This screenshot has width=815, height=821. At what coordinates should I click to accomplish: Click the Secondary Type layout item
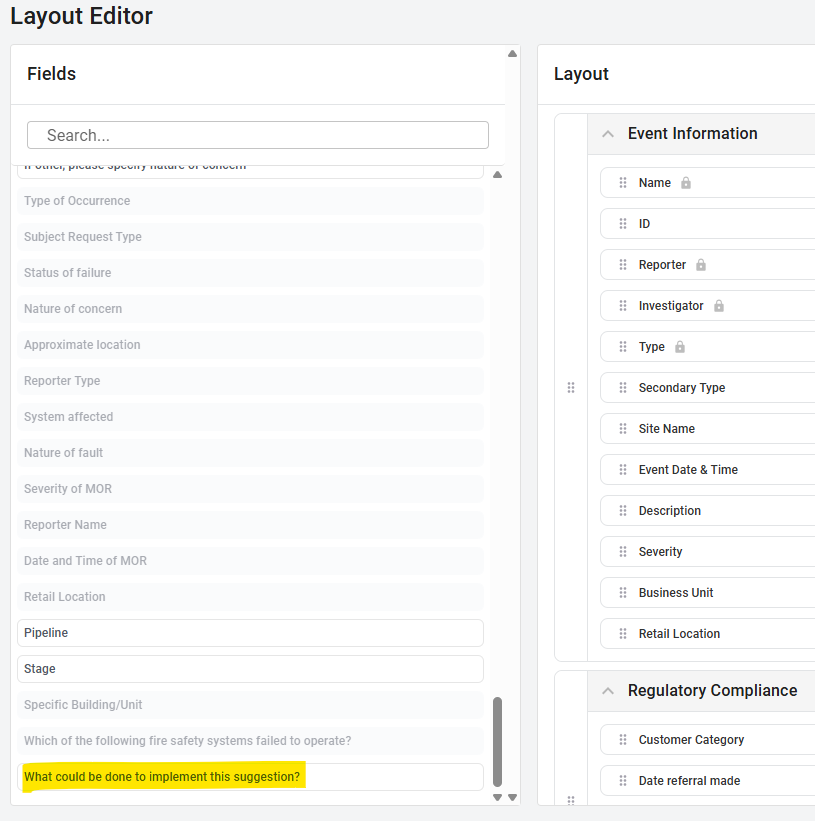coord(681,388)
